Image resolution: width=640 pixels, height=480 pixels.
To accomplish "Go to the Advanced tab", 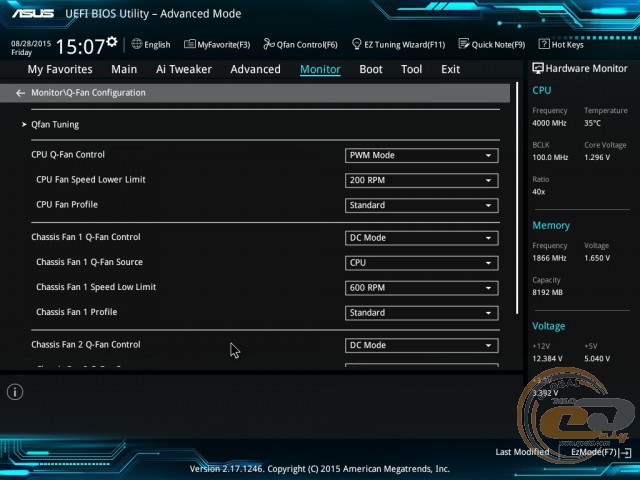I will click(255, 69).
